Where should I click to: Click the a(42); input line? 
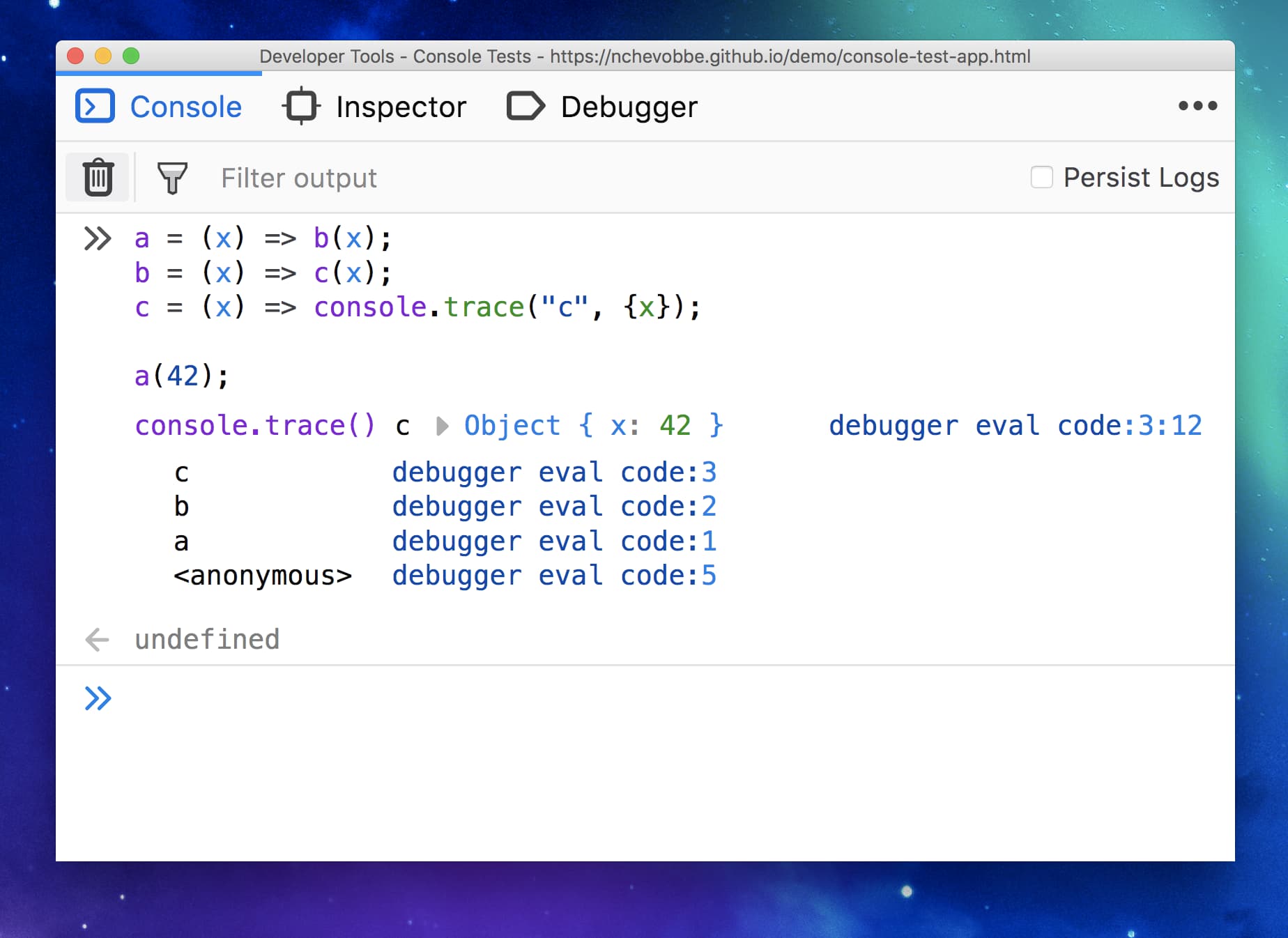pos(181,376)
